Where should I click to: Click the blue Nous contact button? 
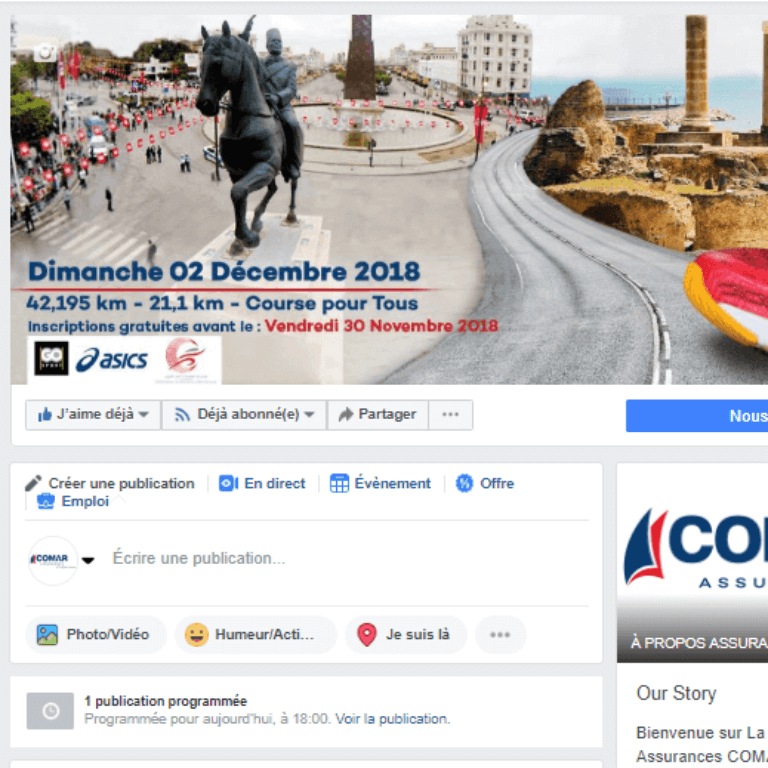697,416
